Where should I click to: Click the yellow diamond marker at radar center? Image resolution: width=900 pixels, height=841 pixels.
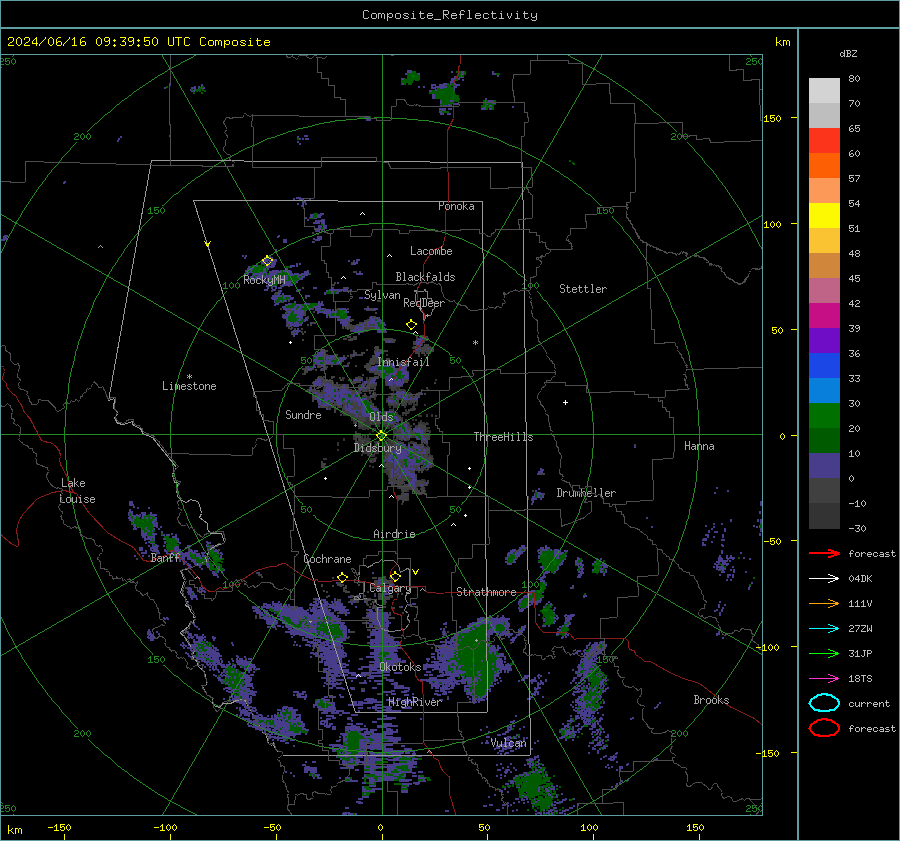point(382,436)
